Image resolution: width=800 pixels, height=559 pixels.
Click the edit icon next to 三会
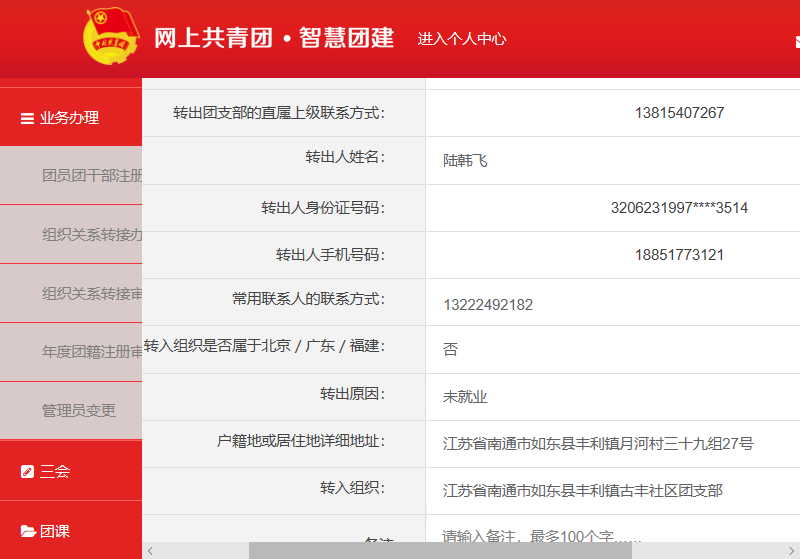coord(27,471)
